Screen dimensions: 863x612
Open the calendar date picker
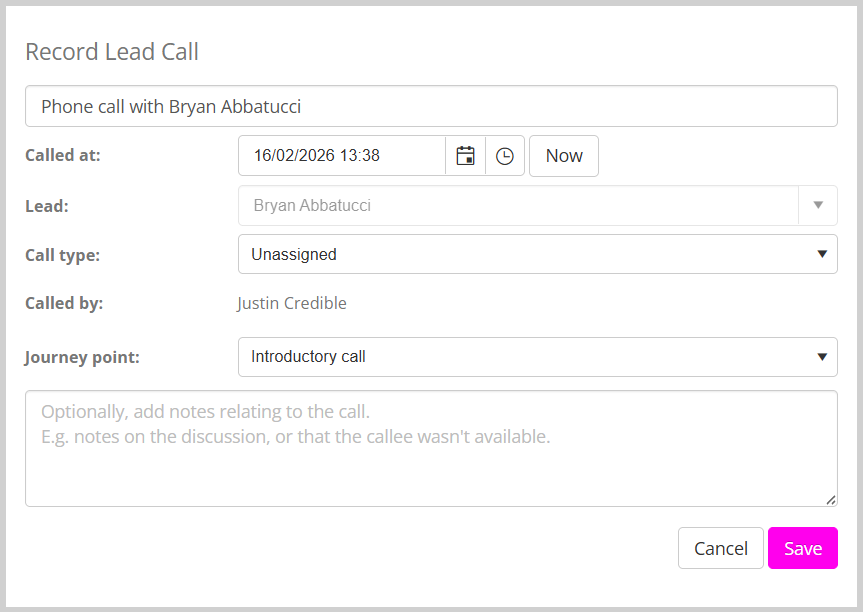(465, 156)
